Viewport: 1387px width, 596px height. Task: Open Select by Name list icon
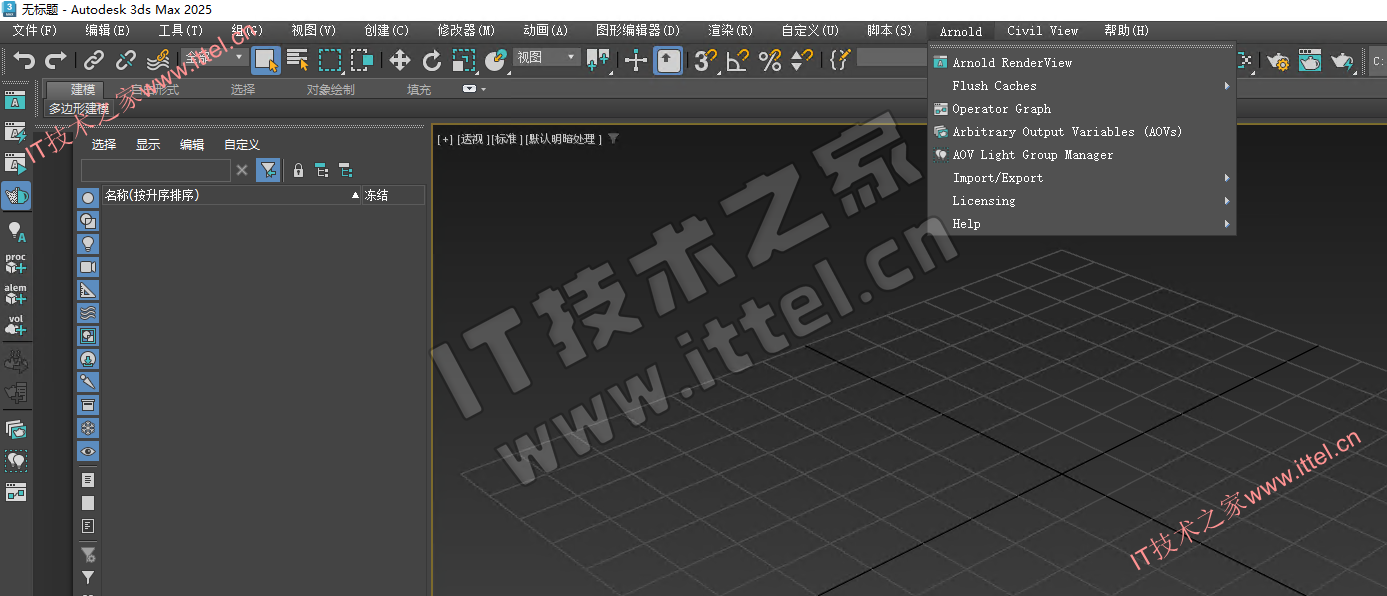(298, 61)
